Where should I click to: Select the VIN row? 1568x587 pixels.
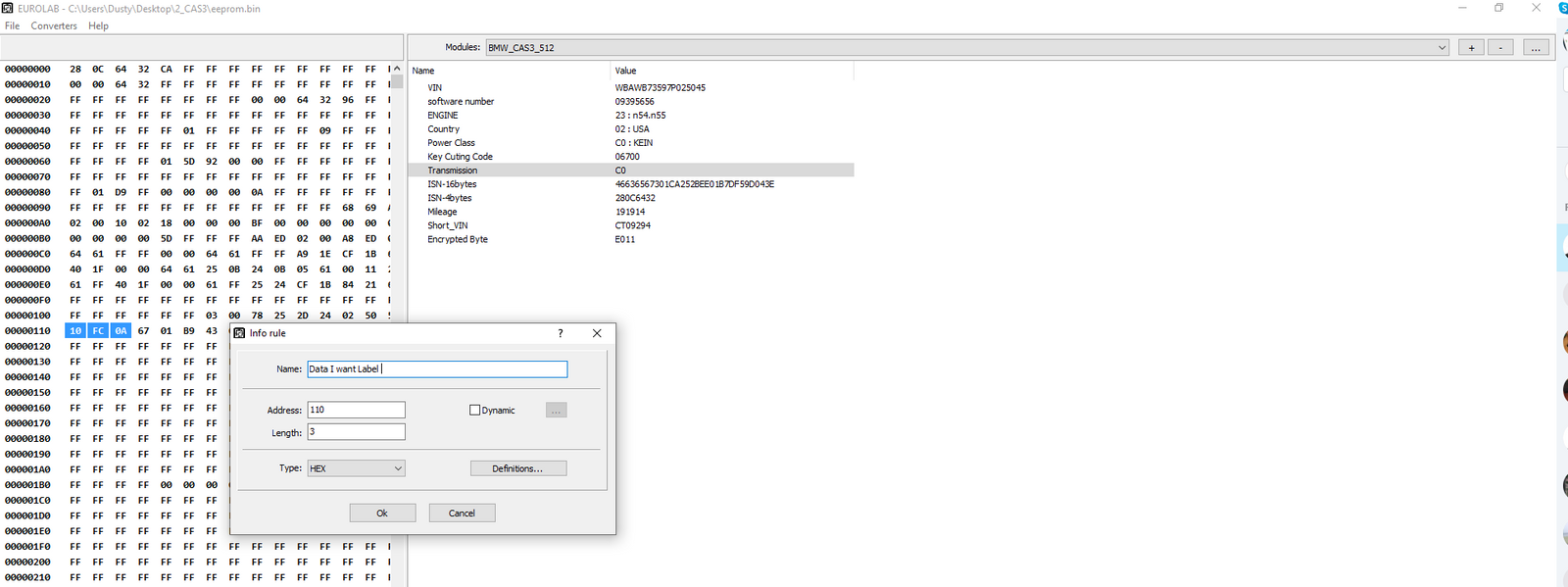point(631,87)
